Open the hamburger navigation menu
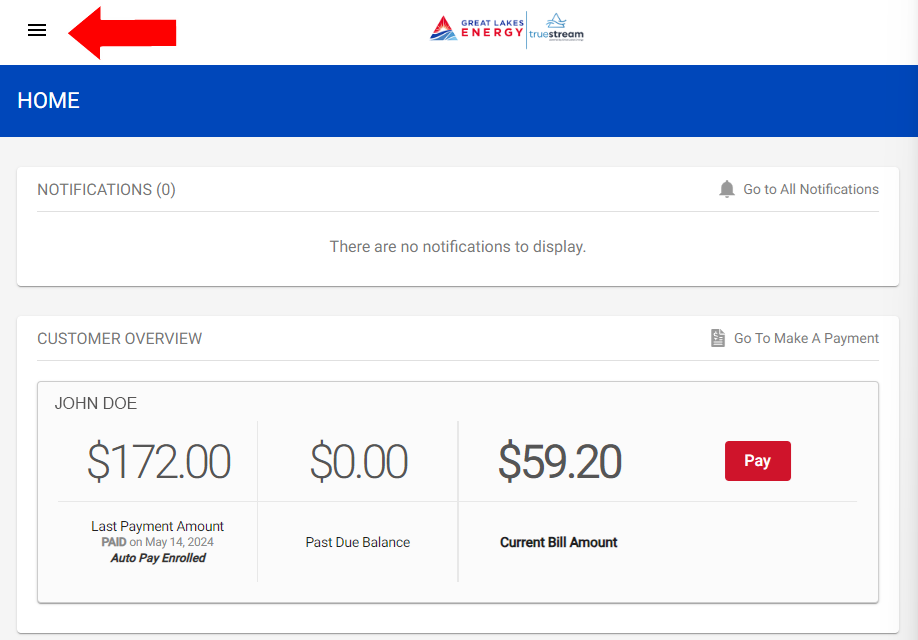 (37, 30)
